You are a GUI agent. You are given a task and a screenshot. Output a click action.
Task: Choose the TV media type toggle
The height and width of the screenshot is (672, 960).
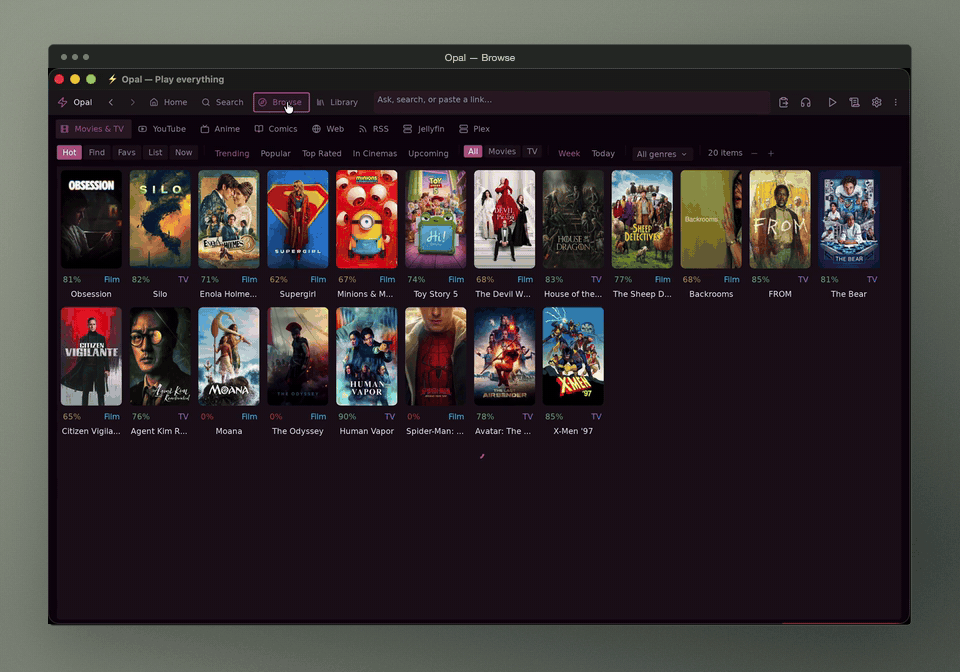(532, 151)
